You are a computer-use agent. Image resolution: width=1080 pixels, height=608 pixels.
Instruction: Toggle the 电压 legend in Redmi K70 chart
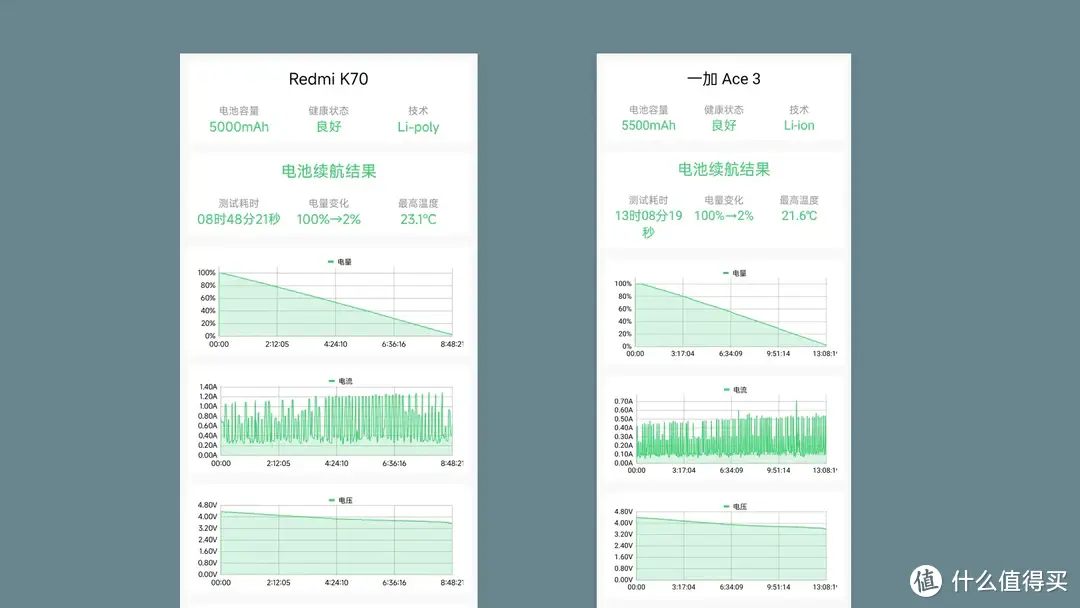[340, 500]
